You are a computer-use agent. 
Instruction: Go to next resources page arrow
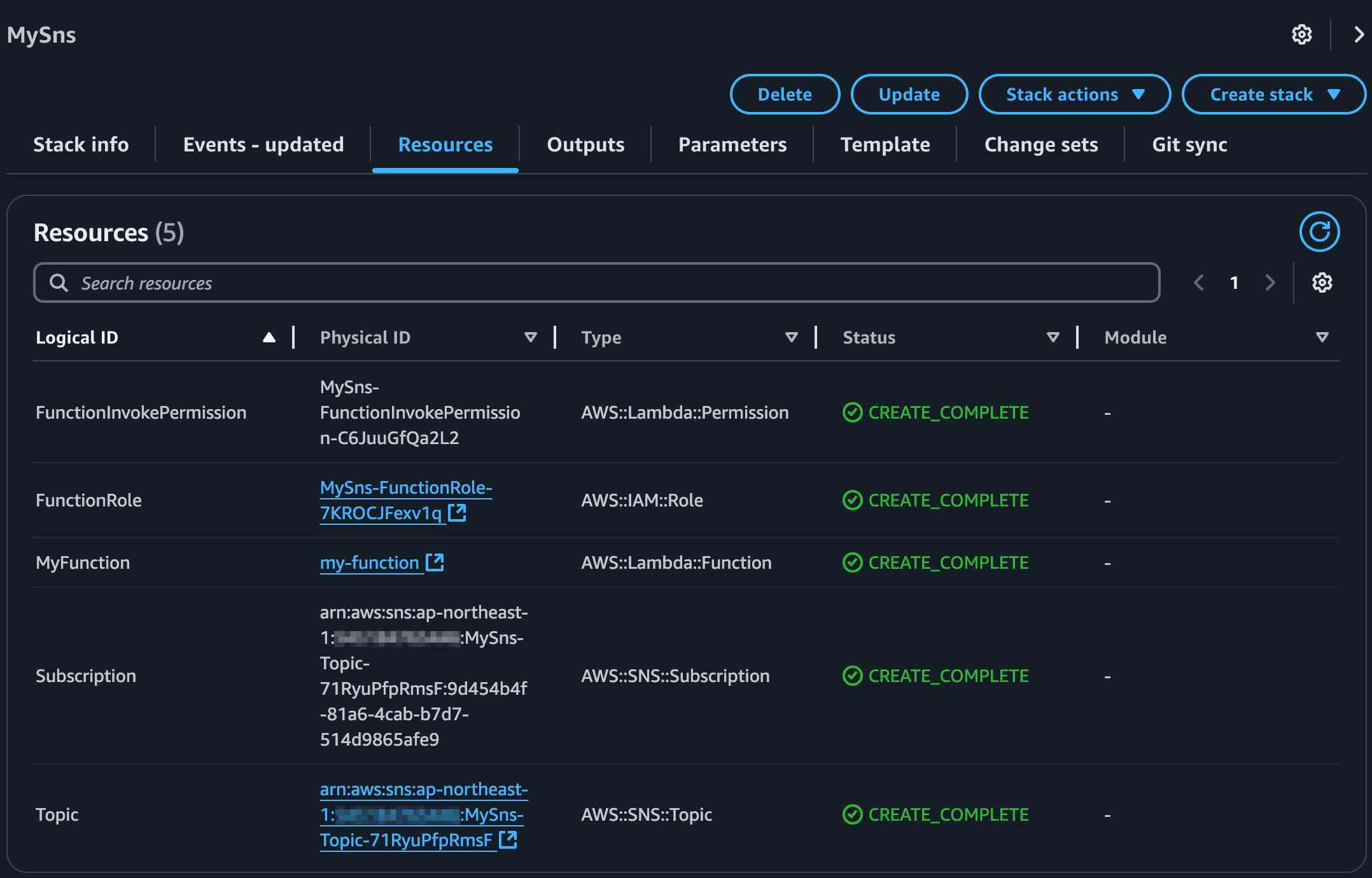1270,282
